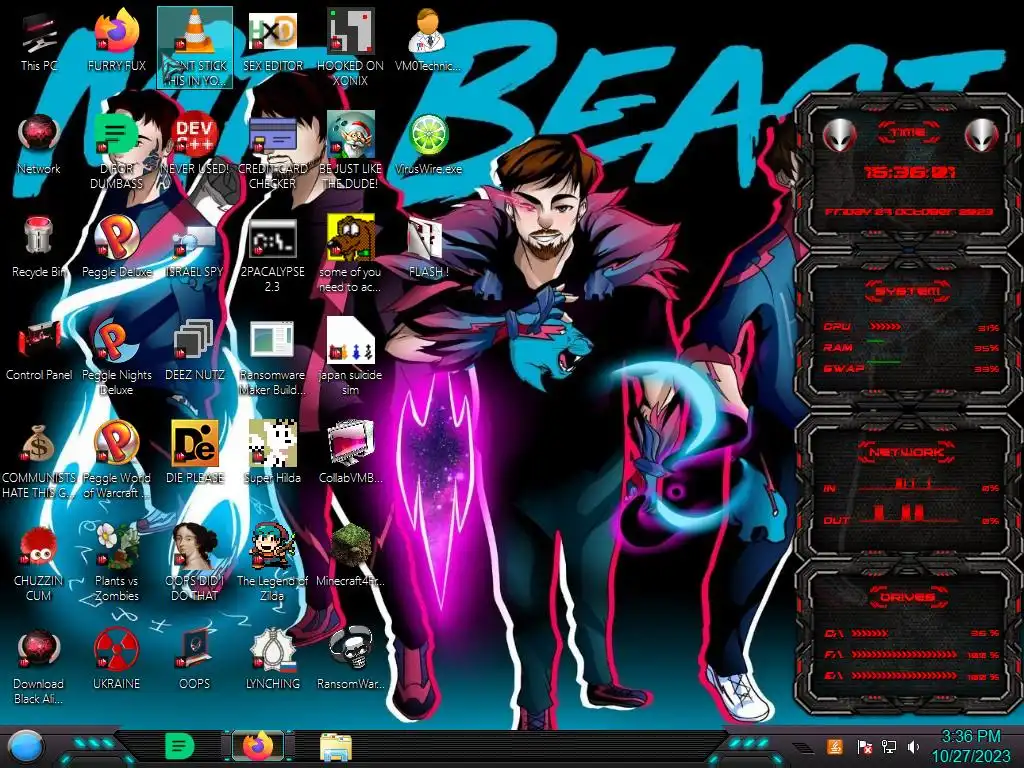
Task: Open the Download Black Ali... icon
Action: pos(39,650)
